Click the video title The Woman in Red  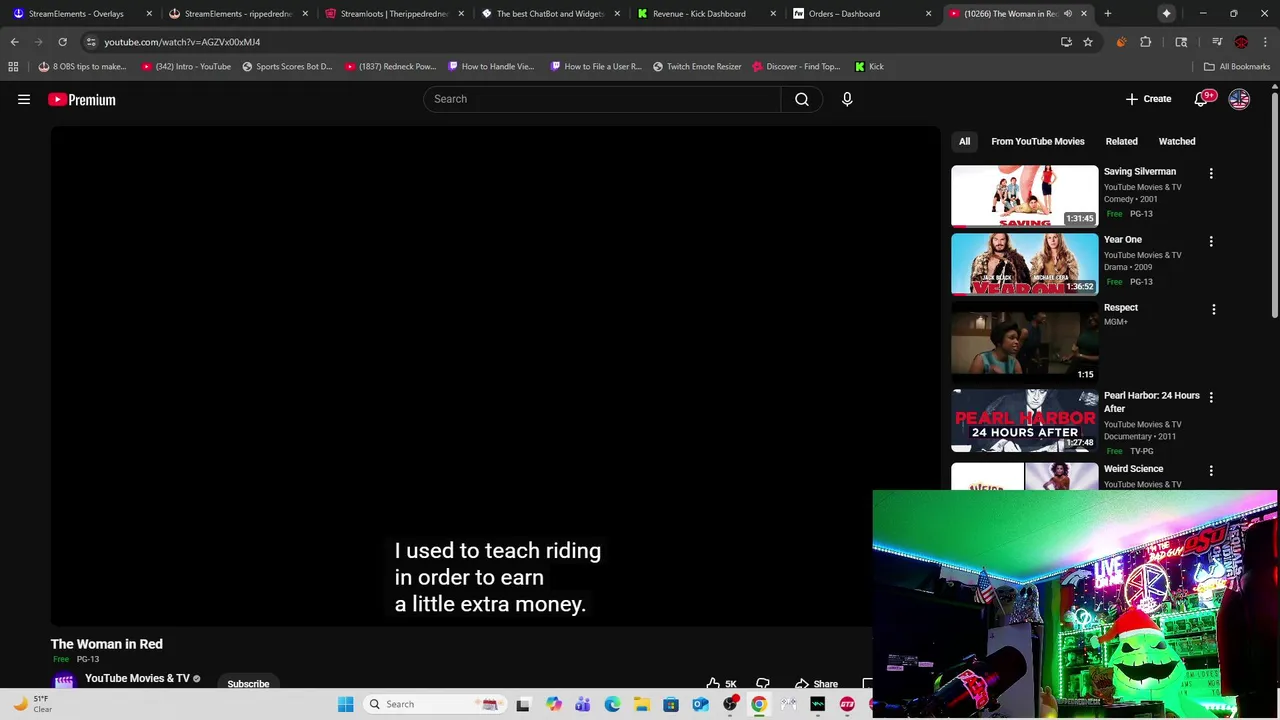[107, 644]
